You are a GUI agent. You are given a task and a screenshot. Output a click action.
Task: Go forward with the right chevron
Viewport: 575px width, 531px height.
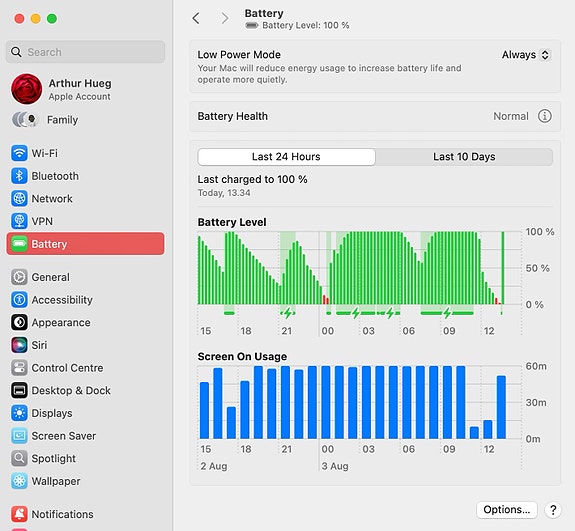(225, 18)
